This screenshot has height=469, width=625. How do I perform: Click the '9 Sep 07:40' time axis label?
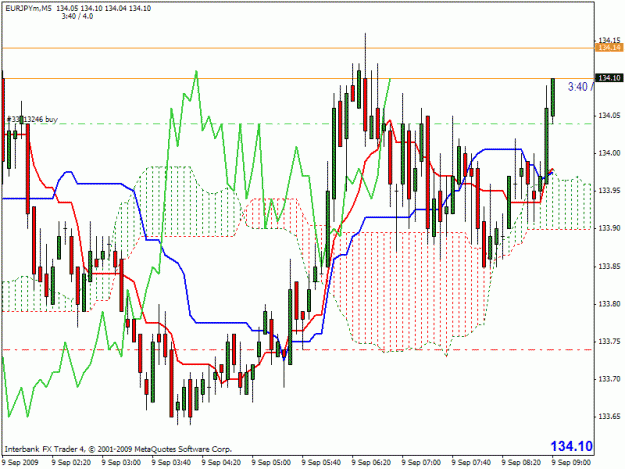click(472, 462)
